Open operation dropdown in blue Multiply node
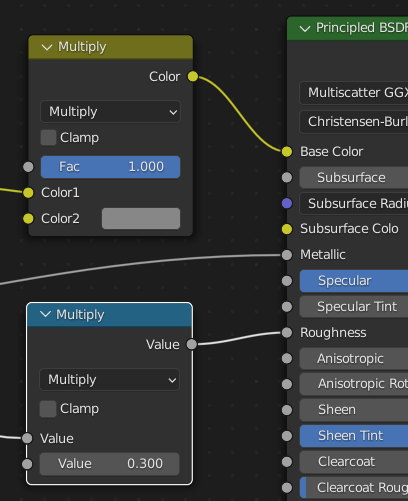The image size is (408, 501). pyautogui.click(x=109, y=380)
